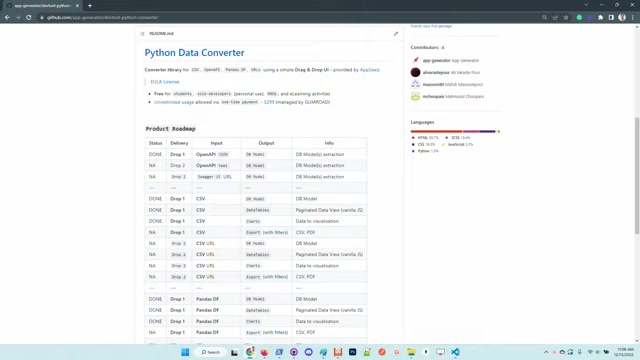Click the microphone icon in system tray
Image resolution: width=640 pixels, height=360 pixels.
(x=580, y=352)
